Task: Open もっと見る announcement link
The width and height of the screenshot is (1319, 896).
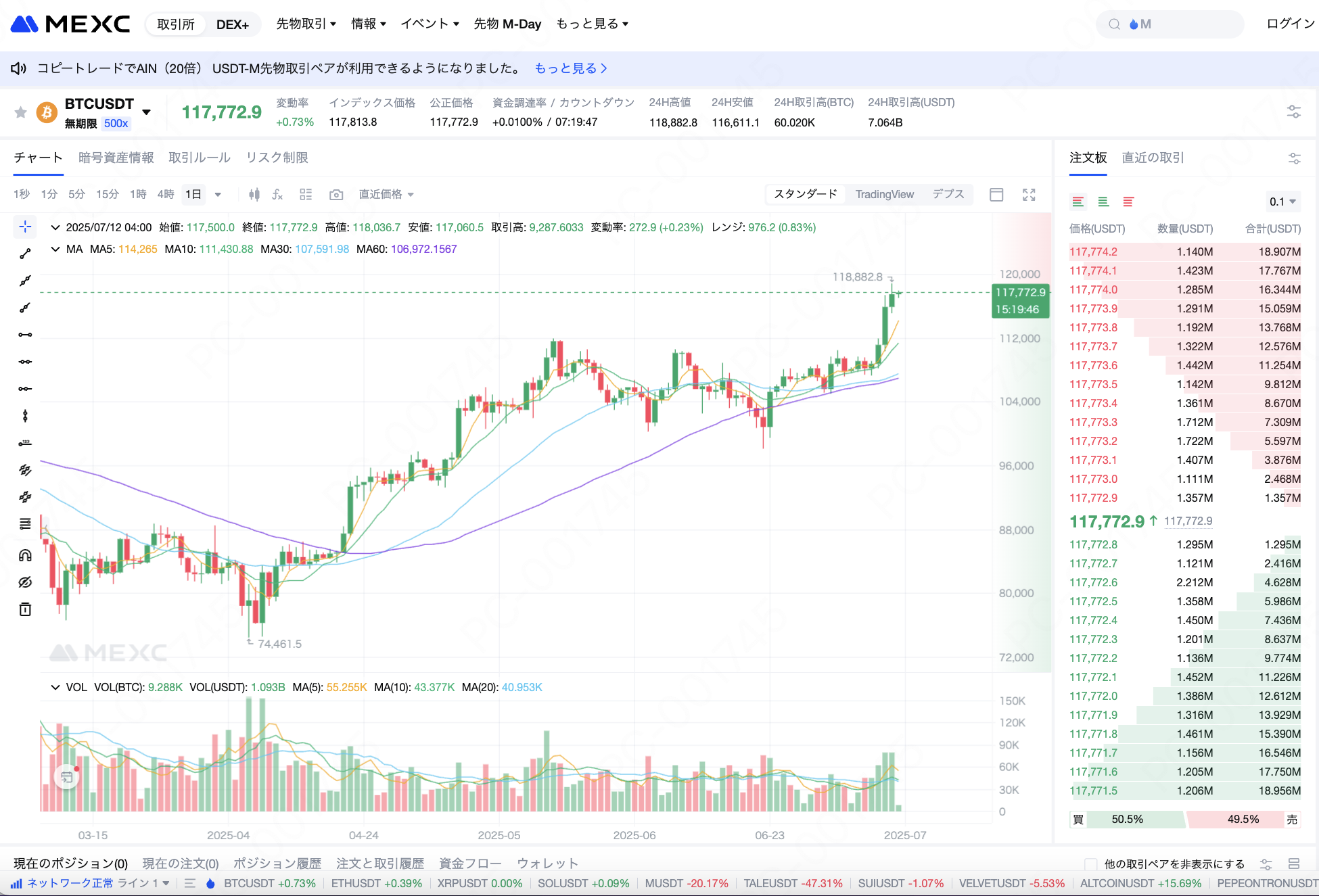Action: click(x=571, y=68)
